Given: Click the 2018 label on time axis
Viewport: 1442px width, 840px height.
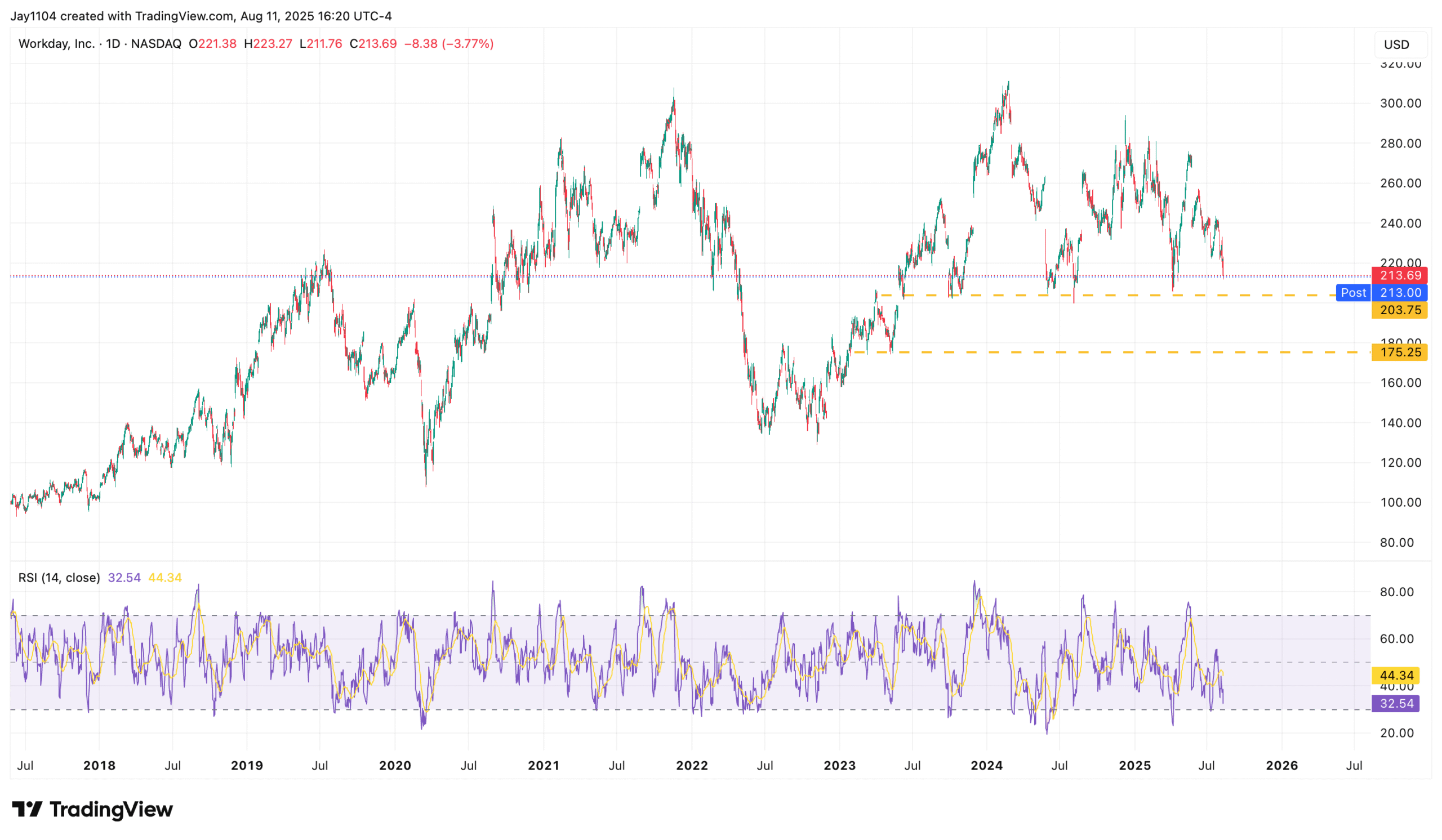Looking at the screenshot, I should pyautogui.click(x=100, y=766).
